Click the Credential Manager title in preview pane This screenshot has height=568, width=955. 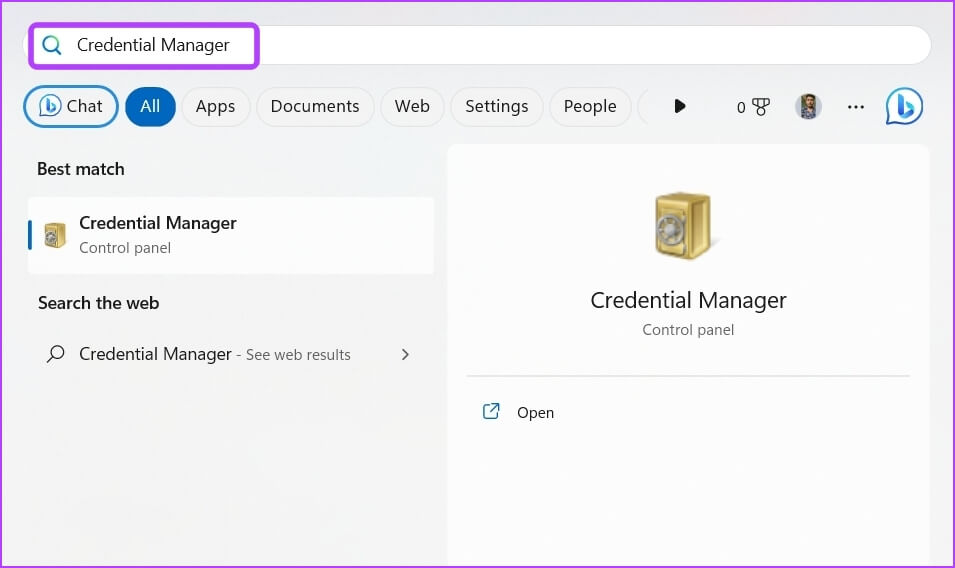coord(688,300)
